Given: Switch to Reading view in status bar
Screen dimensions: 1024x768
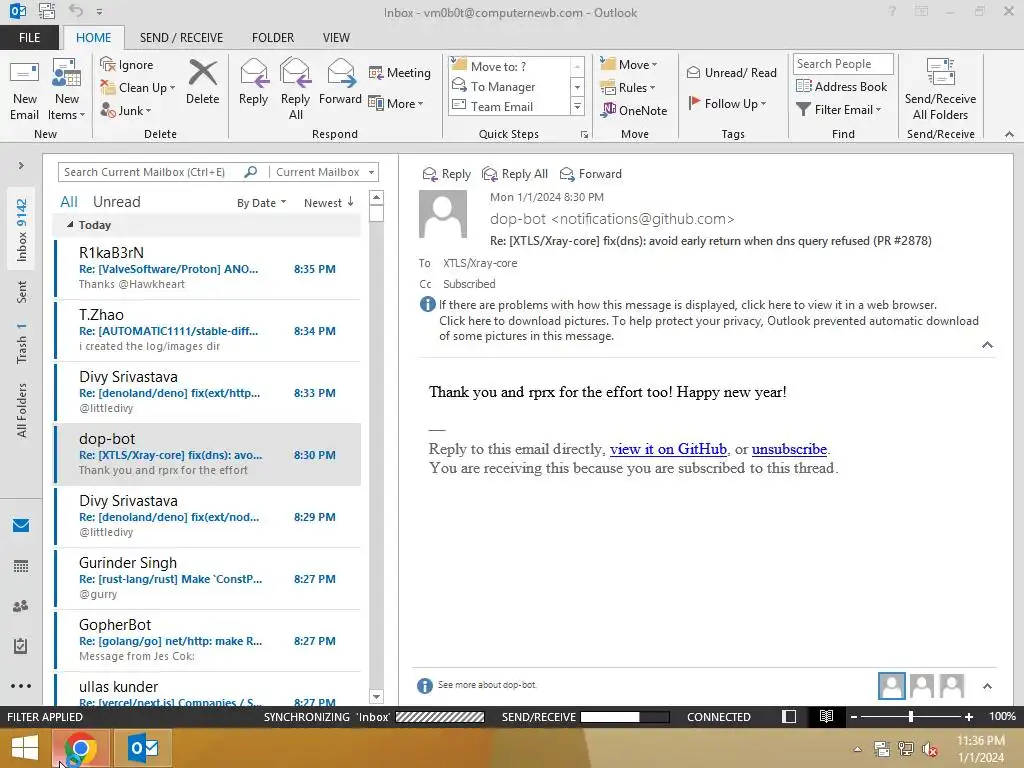Looking at the screenshot, I should (x=826, y=716).
